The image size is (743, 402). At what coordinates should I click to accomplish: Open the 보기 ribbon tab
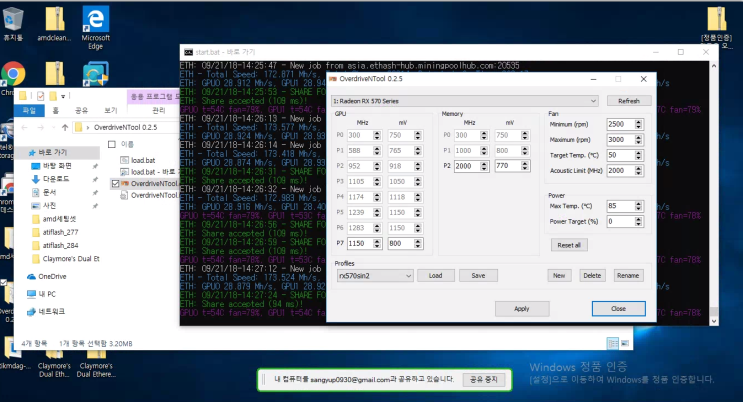(110, 110)
